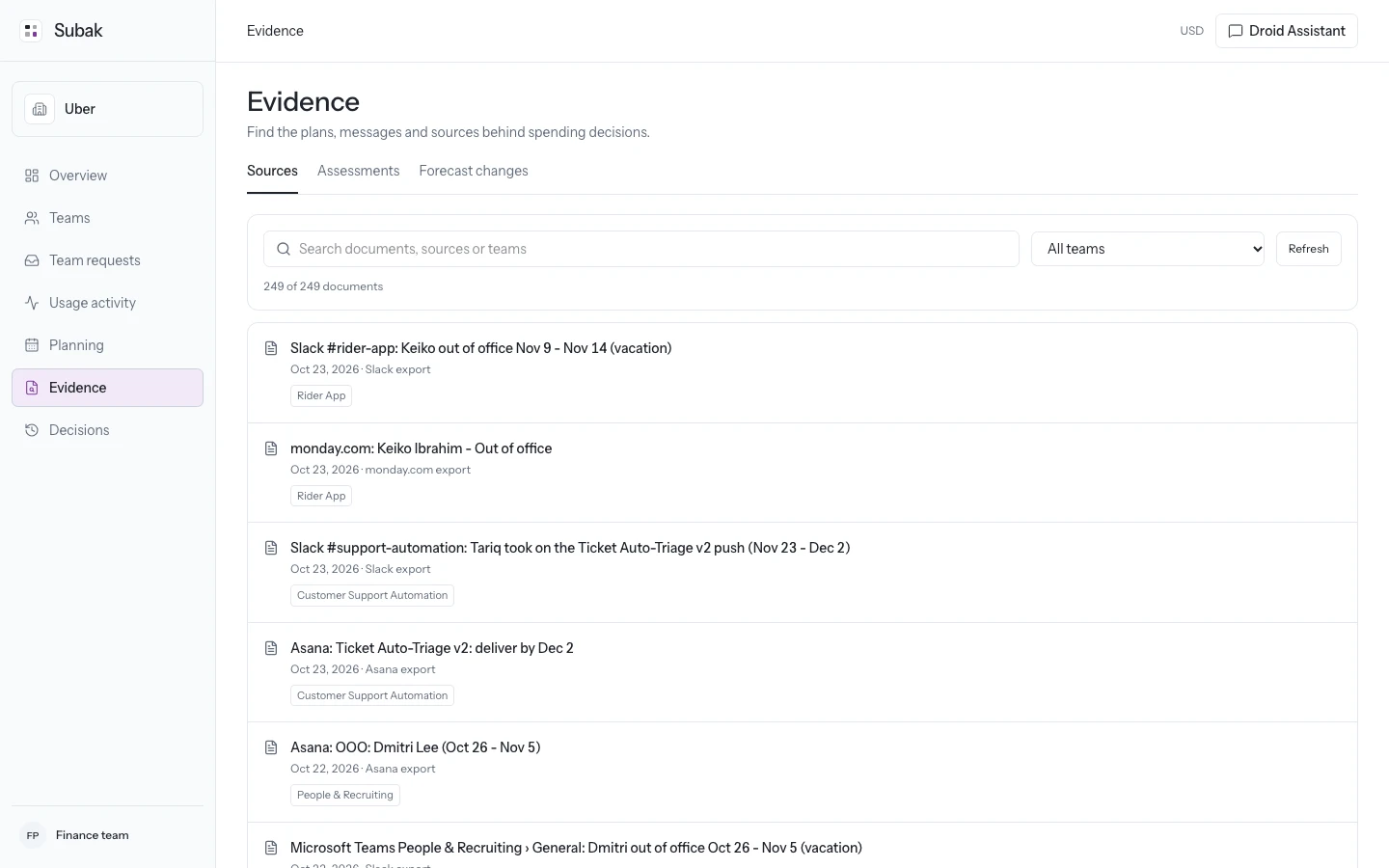Open the Forecast changes tab
The width and height of the screenshot is (1389, 868).
pyautogui.click(x=474, y=171)
